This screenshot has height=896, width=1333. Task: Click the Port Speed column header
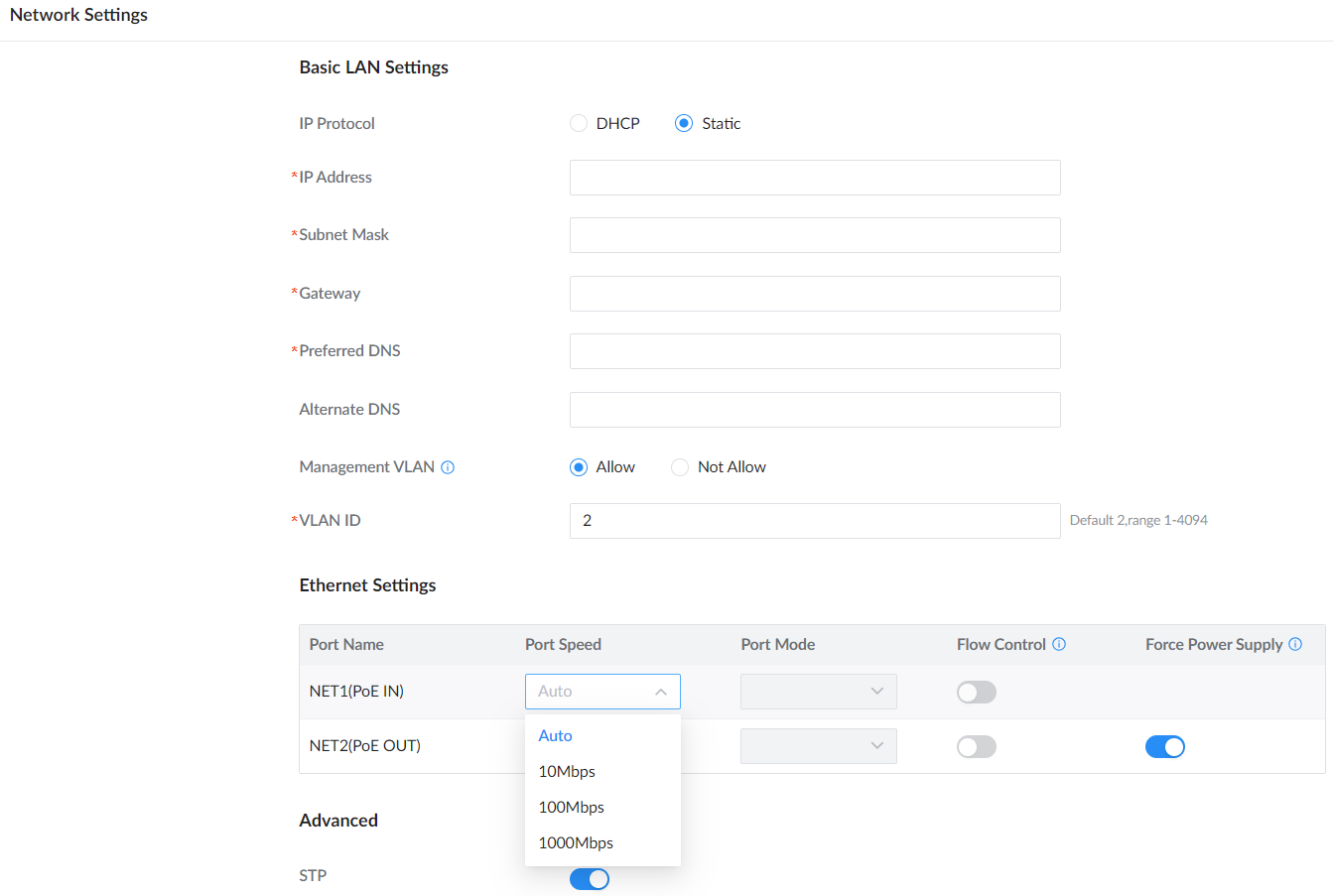point(563,644)
